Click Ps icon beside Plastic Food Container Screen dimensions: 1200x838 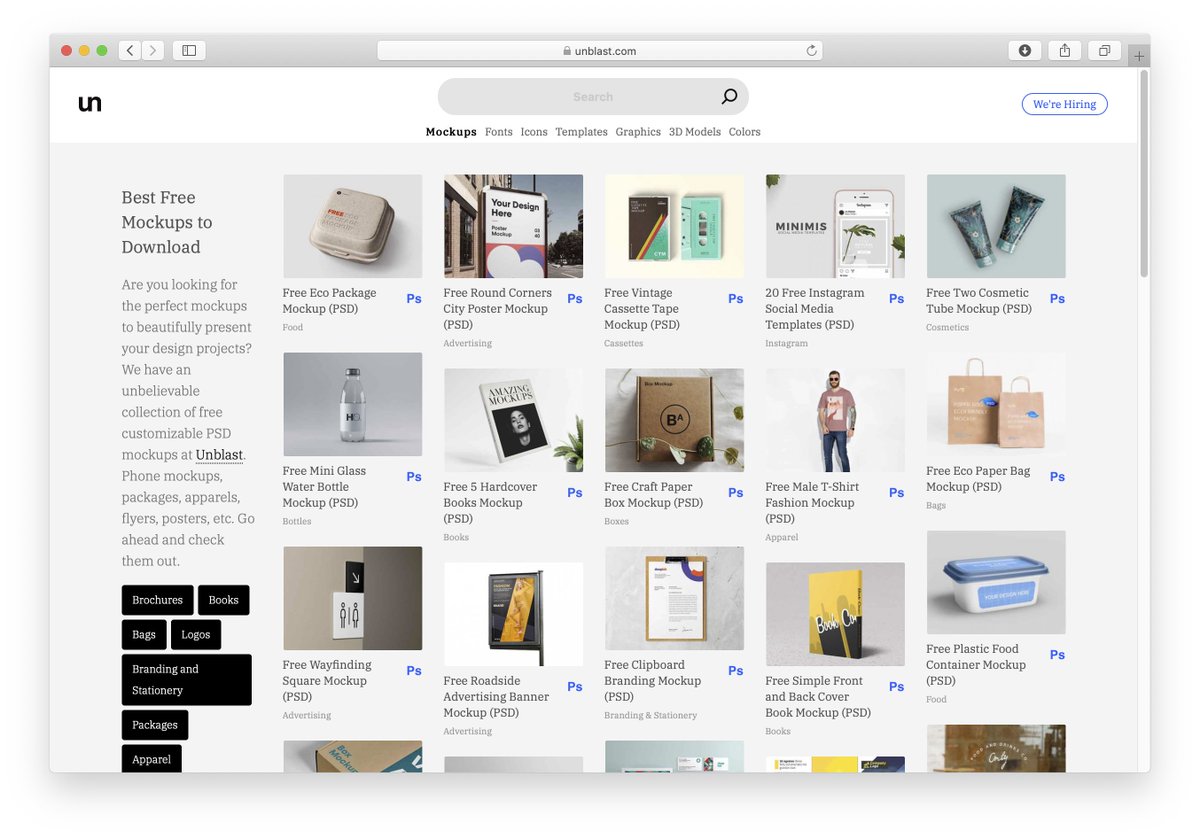pyautogui.click(x=1058, y=654)
